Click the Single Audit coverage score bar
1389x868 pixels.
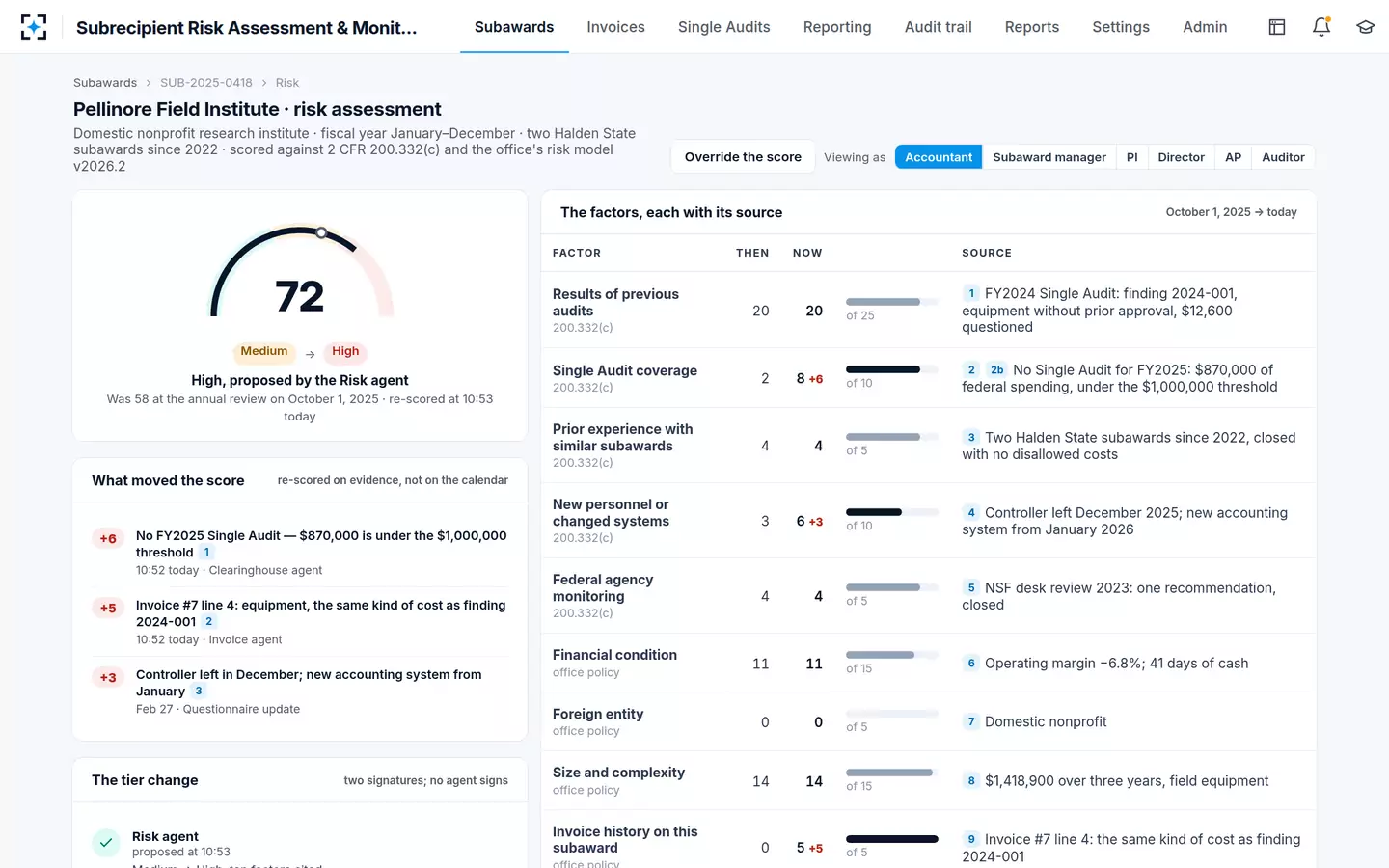pos(892,369)
